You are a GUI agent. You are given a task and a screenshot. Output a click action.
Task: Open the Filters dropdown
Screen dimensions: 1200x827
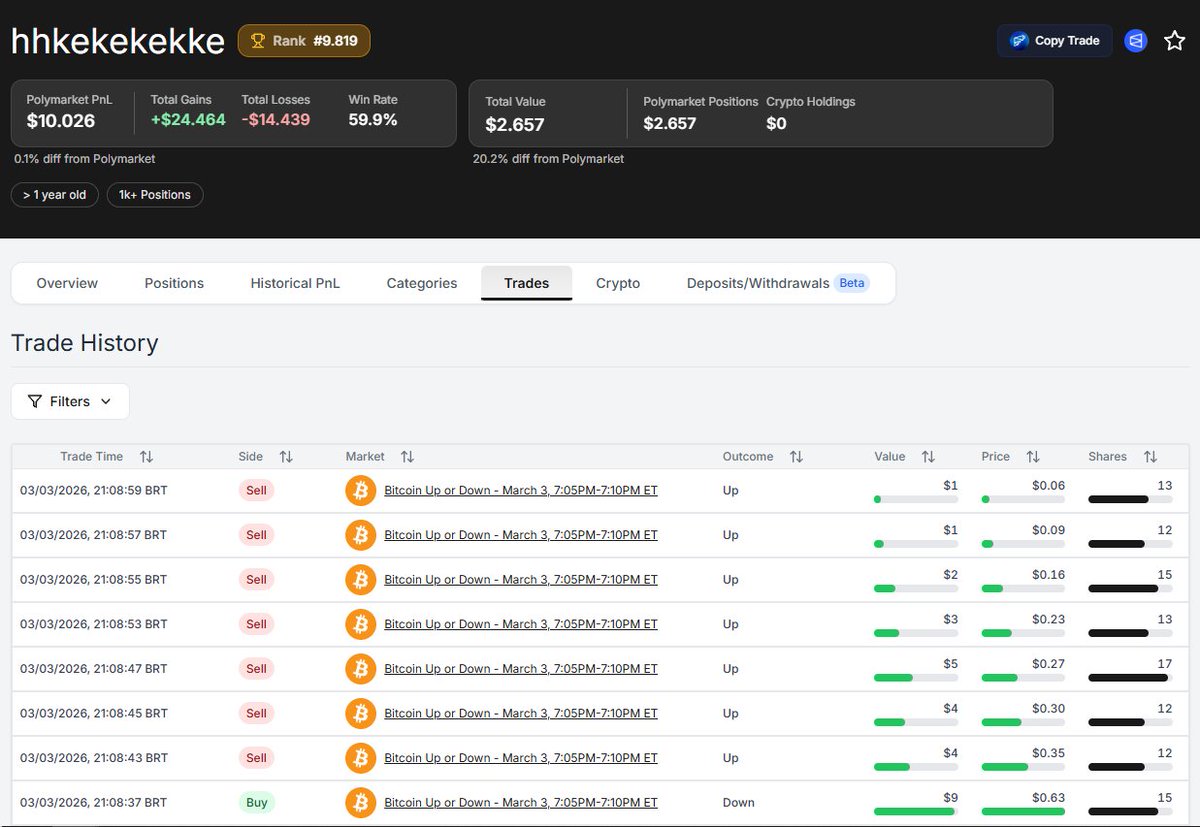pos(70,401)
